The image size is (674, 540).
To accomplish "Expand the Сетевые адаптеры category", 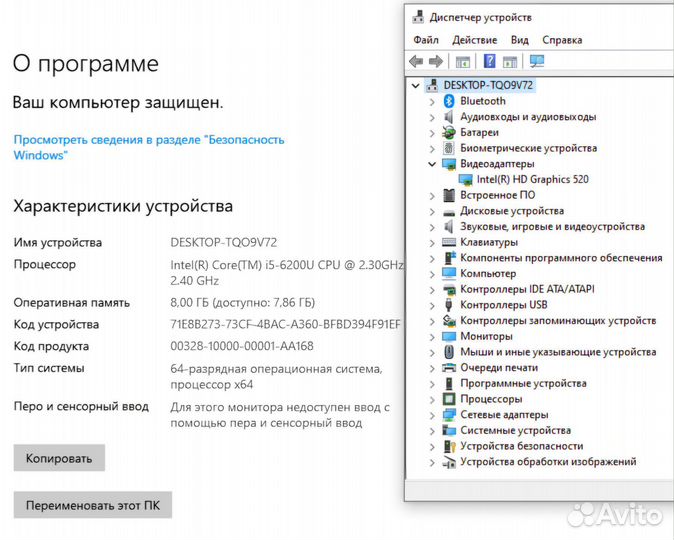I will 432,415.
